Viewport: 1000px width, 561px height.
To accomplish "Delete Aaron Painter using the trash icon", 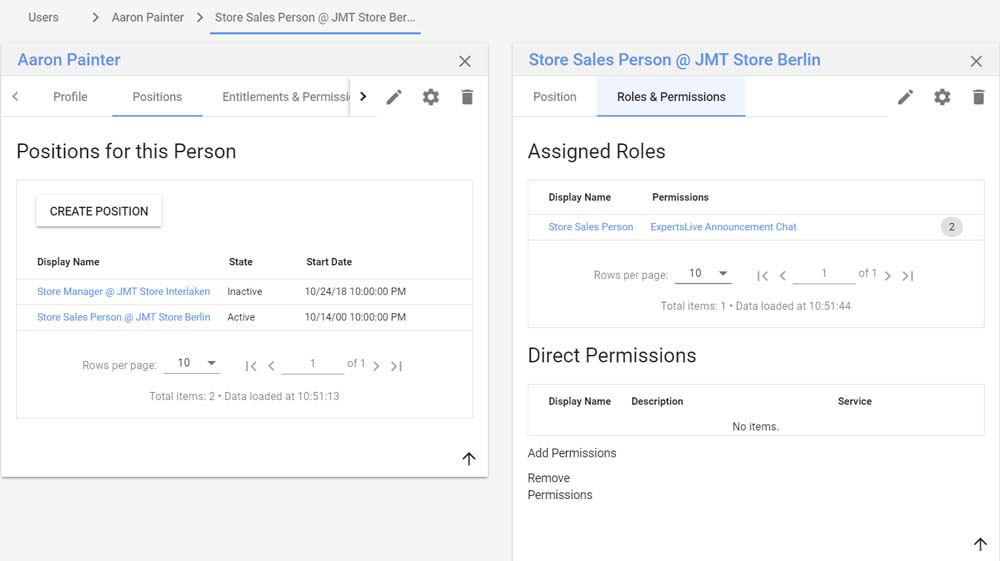I will [x=467, y=97].
